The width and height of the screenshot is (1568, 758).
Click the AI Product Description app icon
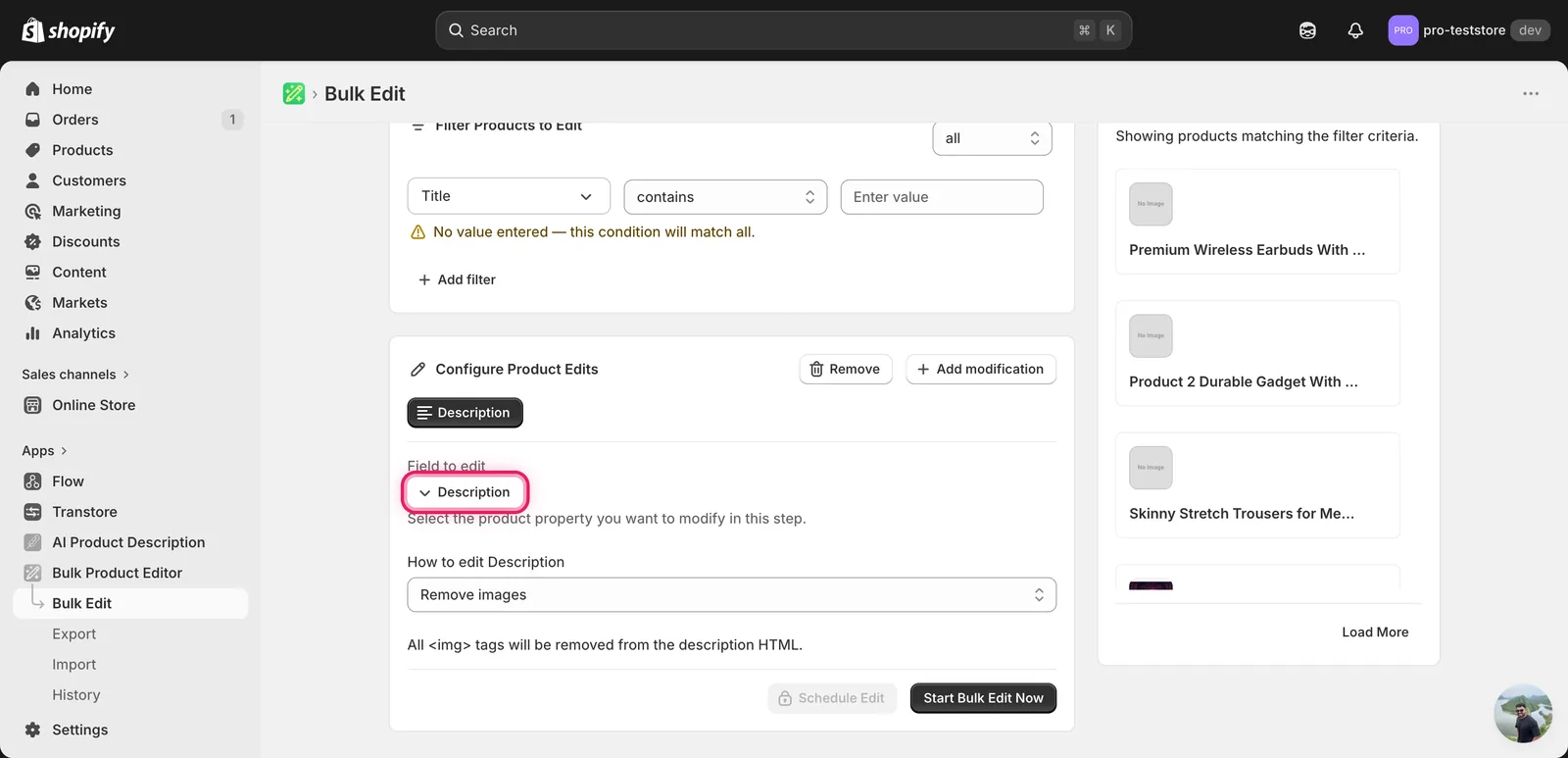pos(32,542)
